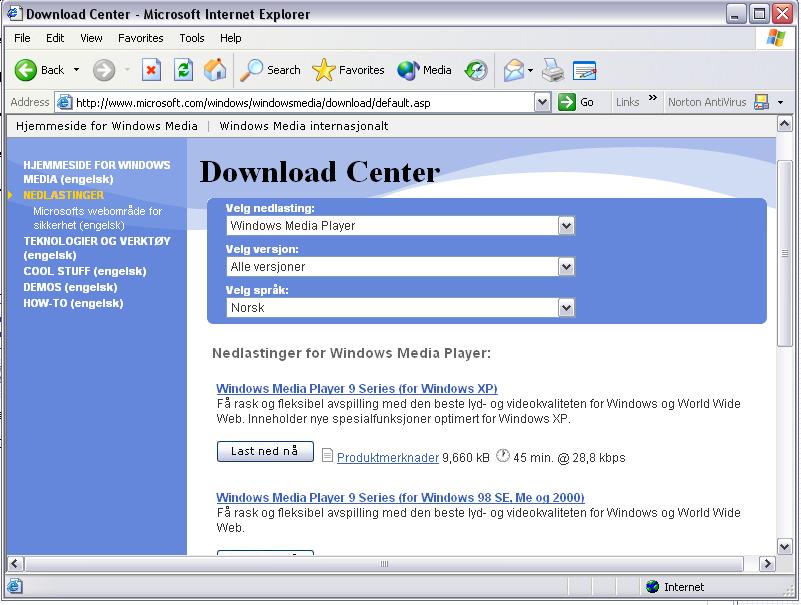Click the Forward arrow button
This screenshot has width=801, height=605.
tap(104, 70)
